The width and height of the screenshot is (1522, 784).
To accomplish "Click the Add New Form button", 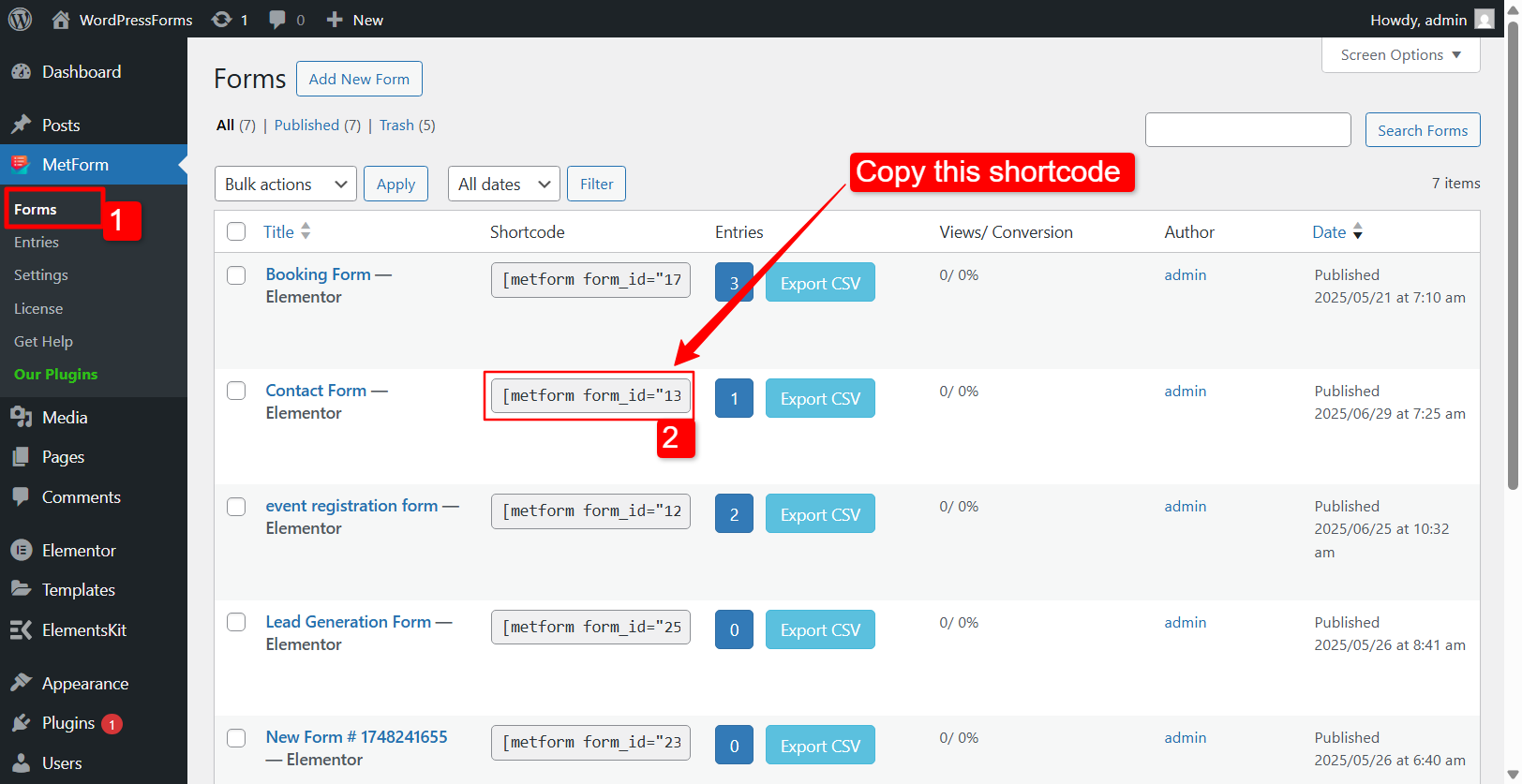I will (359, 79).
